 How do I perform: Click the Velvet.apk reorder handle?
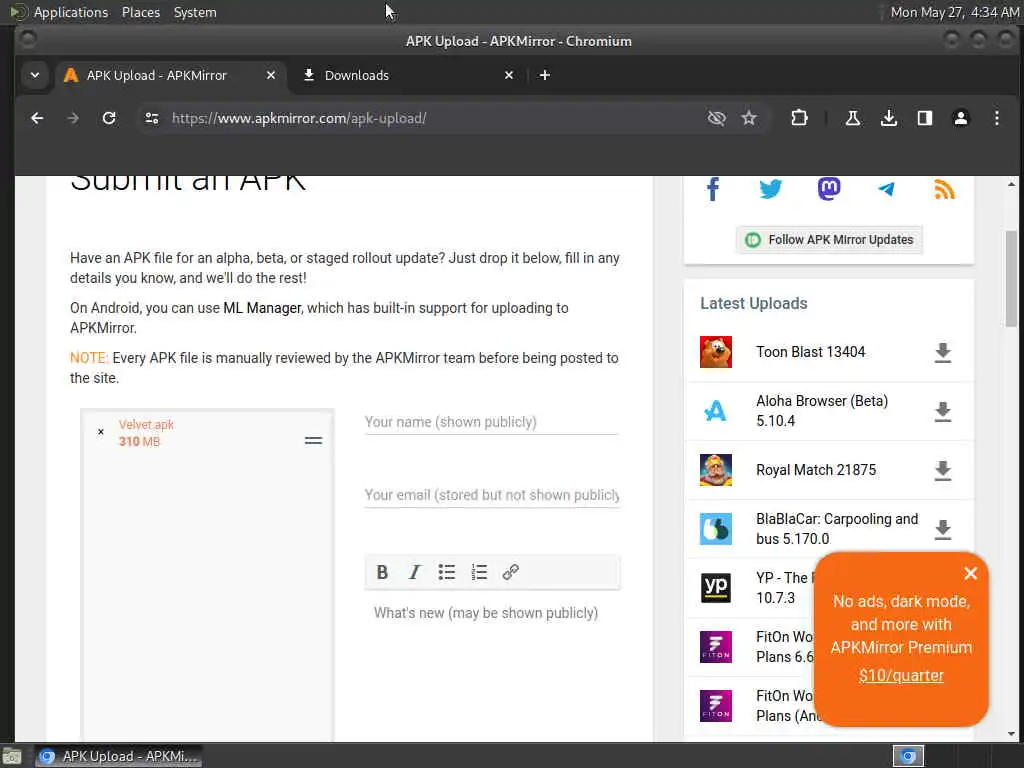313,441
